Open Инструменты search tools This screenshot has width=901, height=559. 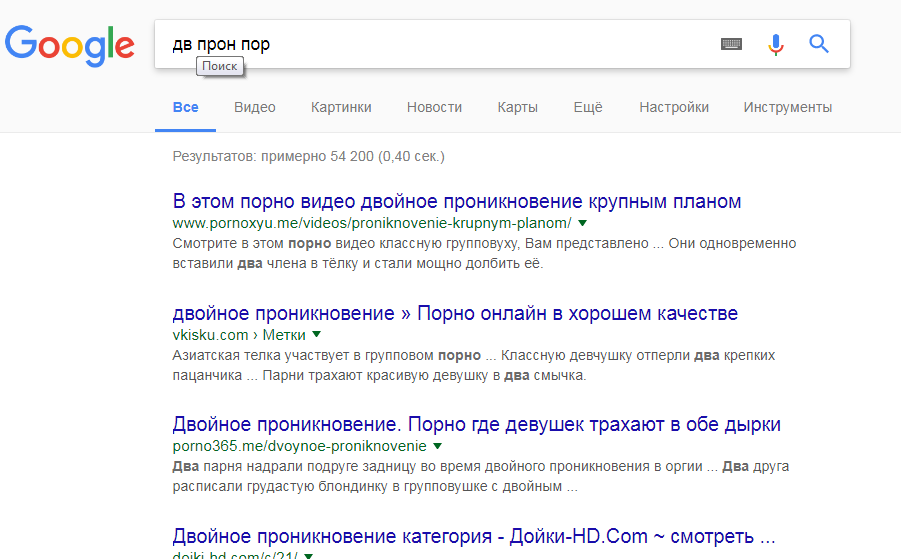click(788, 107)
